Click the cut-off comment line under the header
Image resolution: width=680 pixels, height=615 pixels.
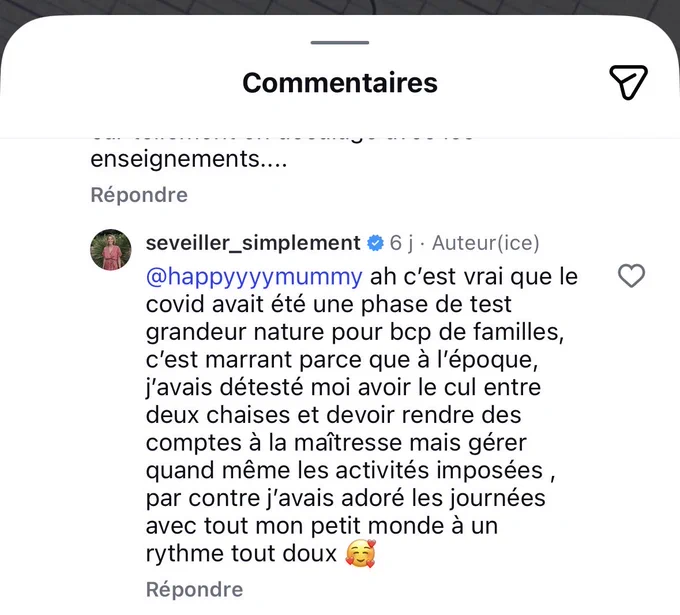(x=282, y=136)
